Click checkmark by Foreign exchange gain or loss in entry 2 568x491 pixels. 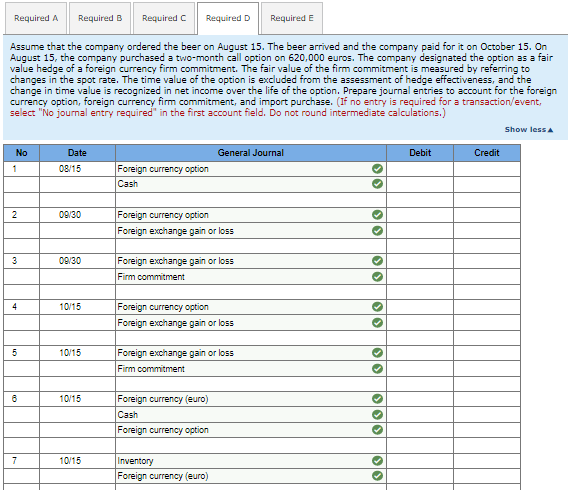[x=377, y=230]
